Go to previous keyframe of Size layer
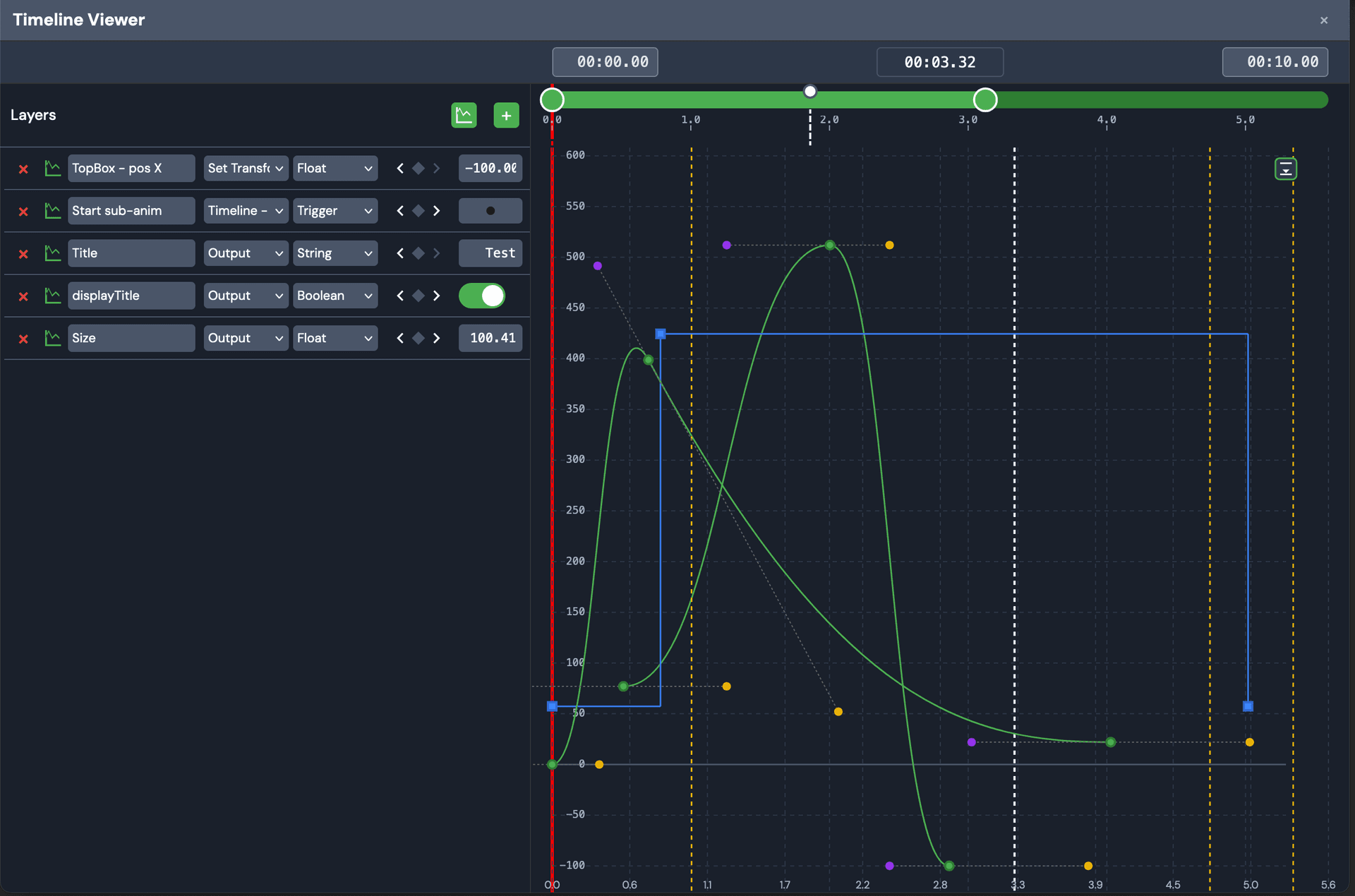This screenshot has height=896, width=1355. pyautogui.click(x=400, y=337)
